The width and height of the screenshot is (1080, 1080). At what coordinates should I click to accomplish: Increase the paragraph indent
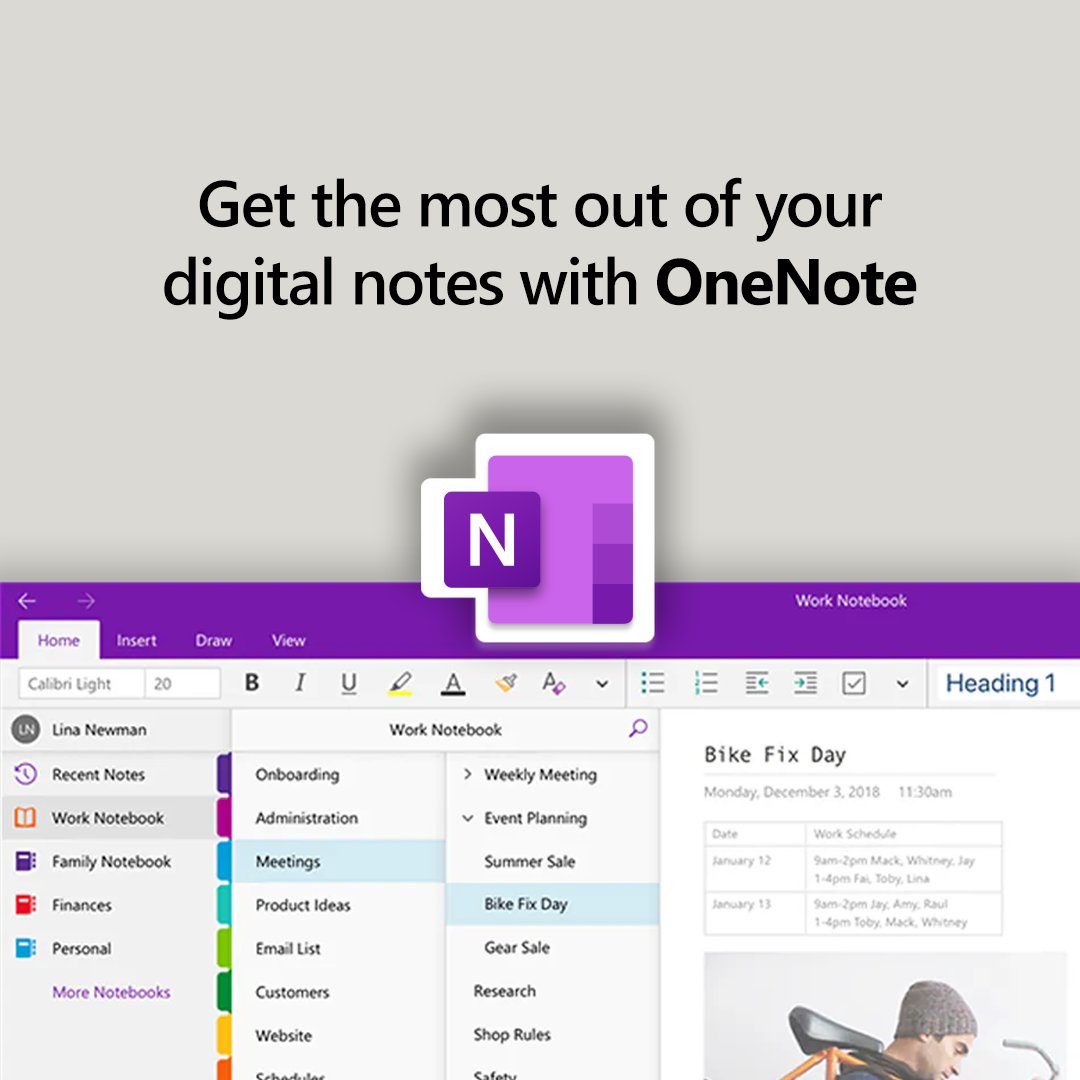(805, 683)
